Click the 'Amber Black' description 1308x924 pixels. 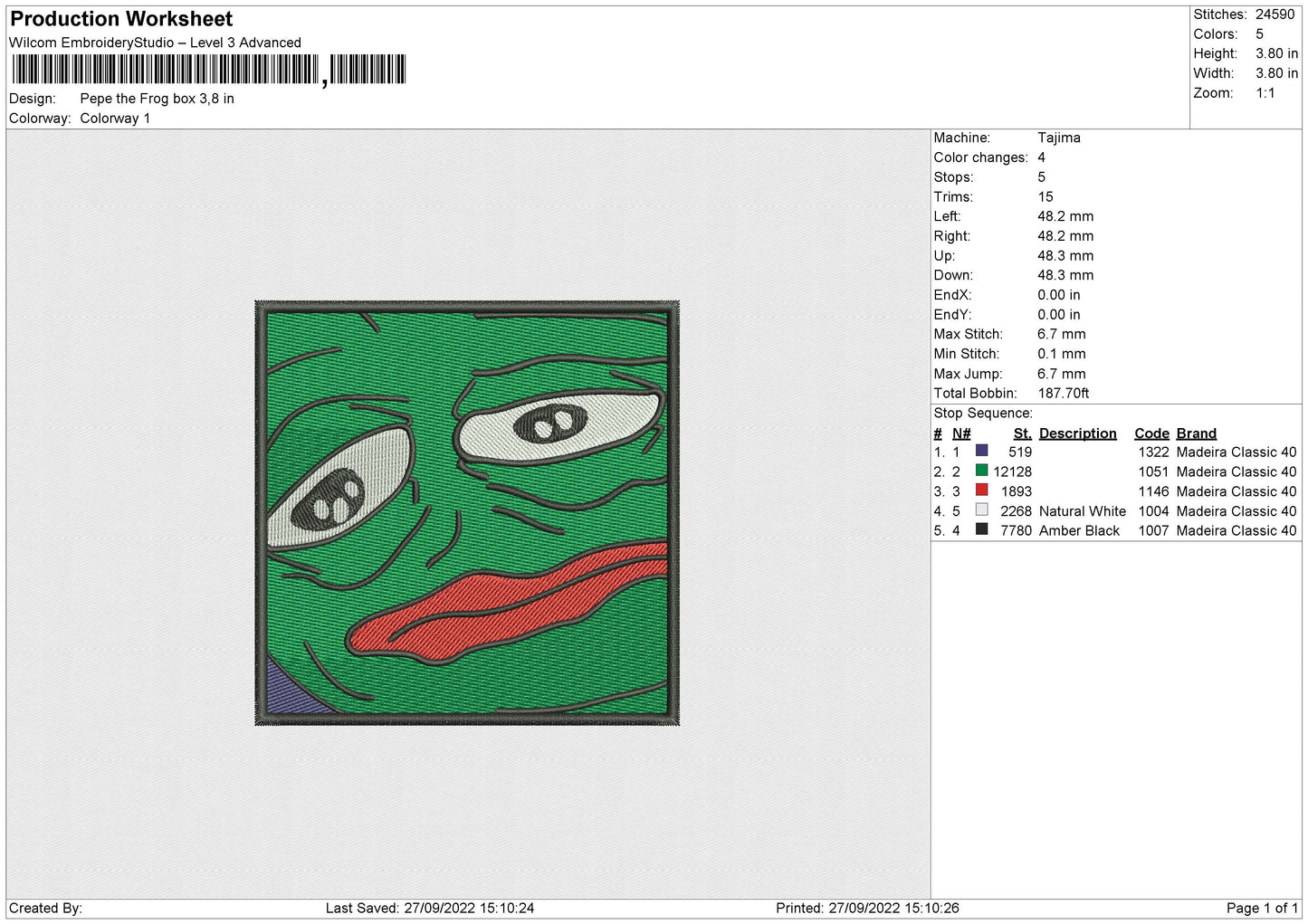tap(1079, 530)
